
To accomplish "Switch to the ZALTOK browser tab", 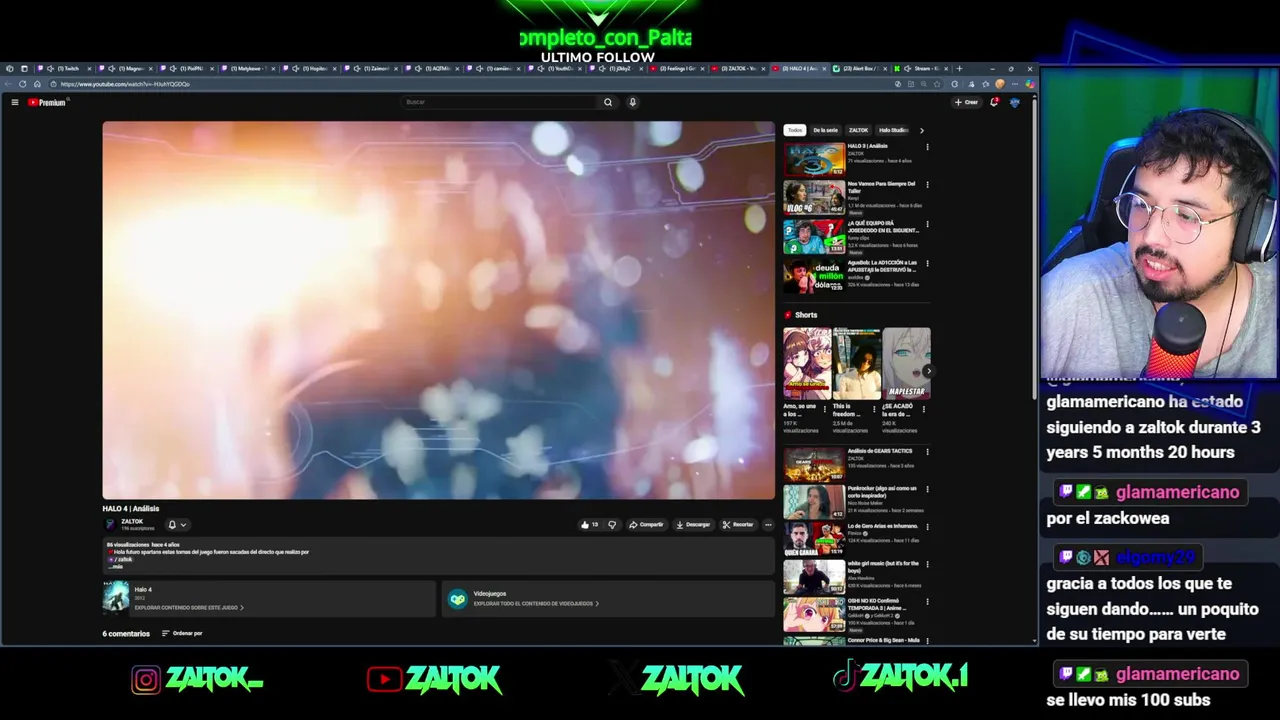I will tap(738, 68).
